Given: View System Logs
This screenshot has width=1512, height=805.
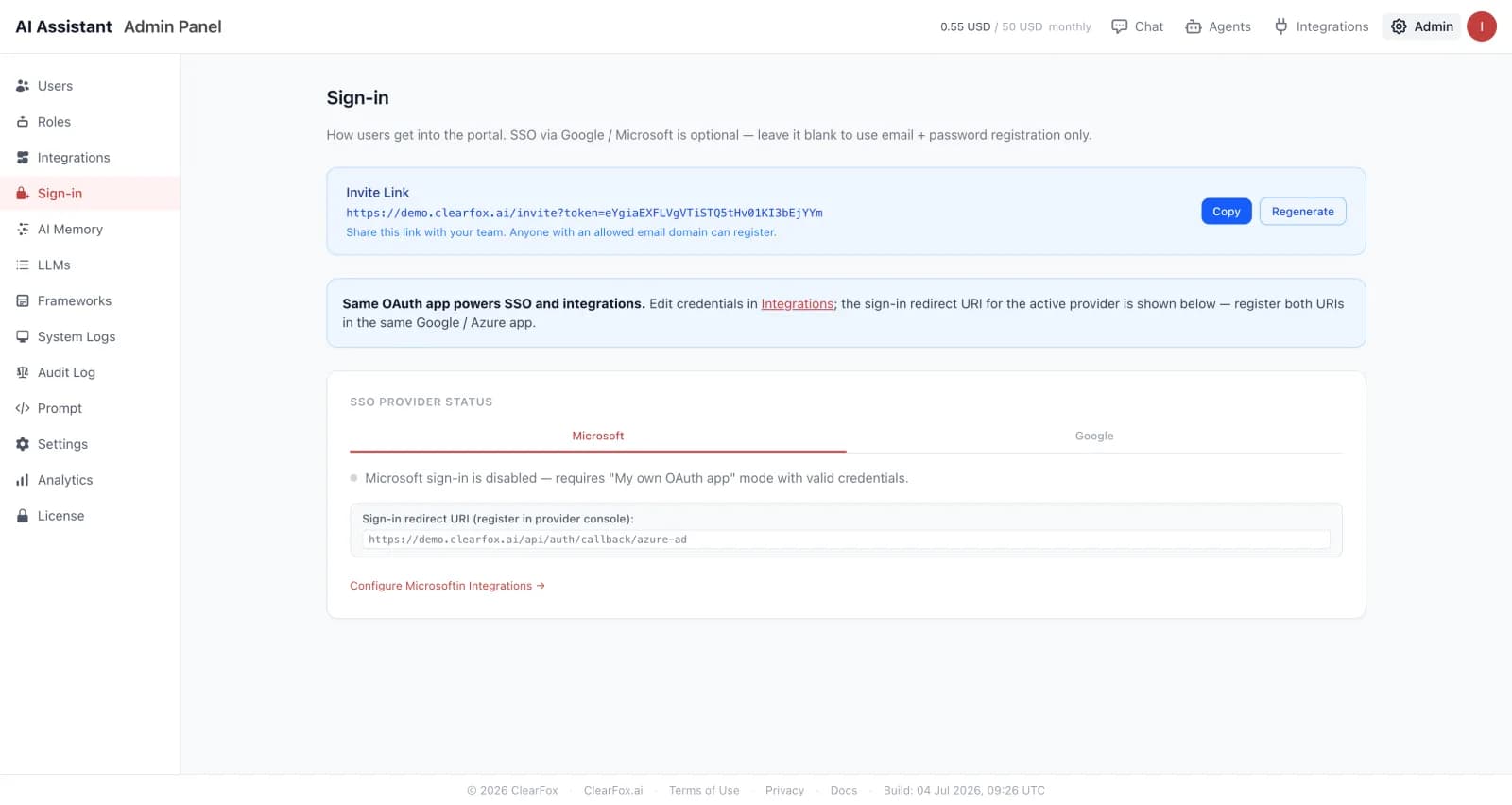Looking at the screenshot, I should pos(90,337).
